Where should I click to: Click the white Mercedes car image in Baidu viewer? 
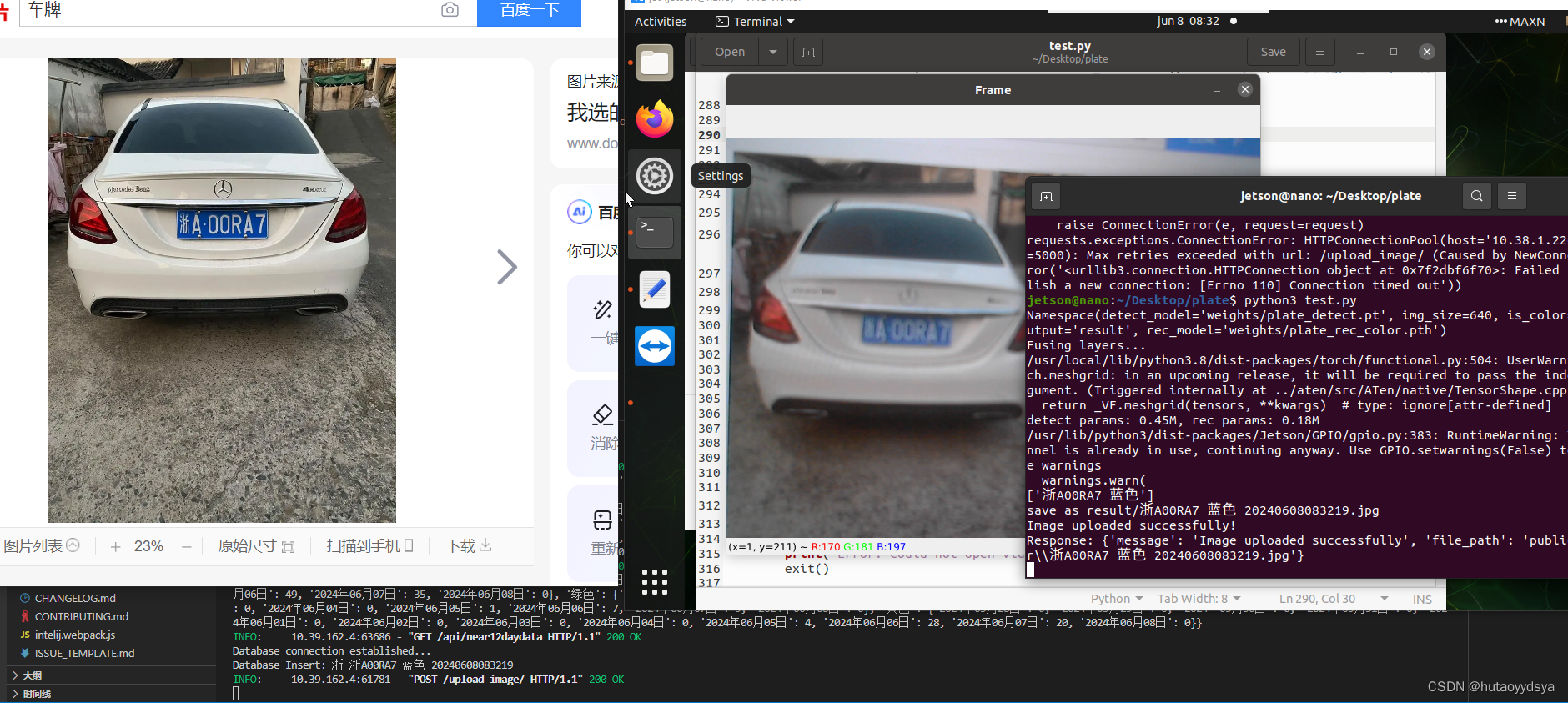click(x=222, y=290)
